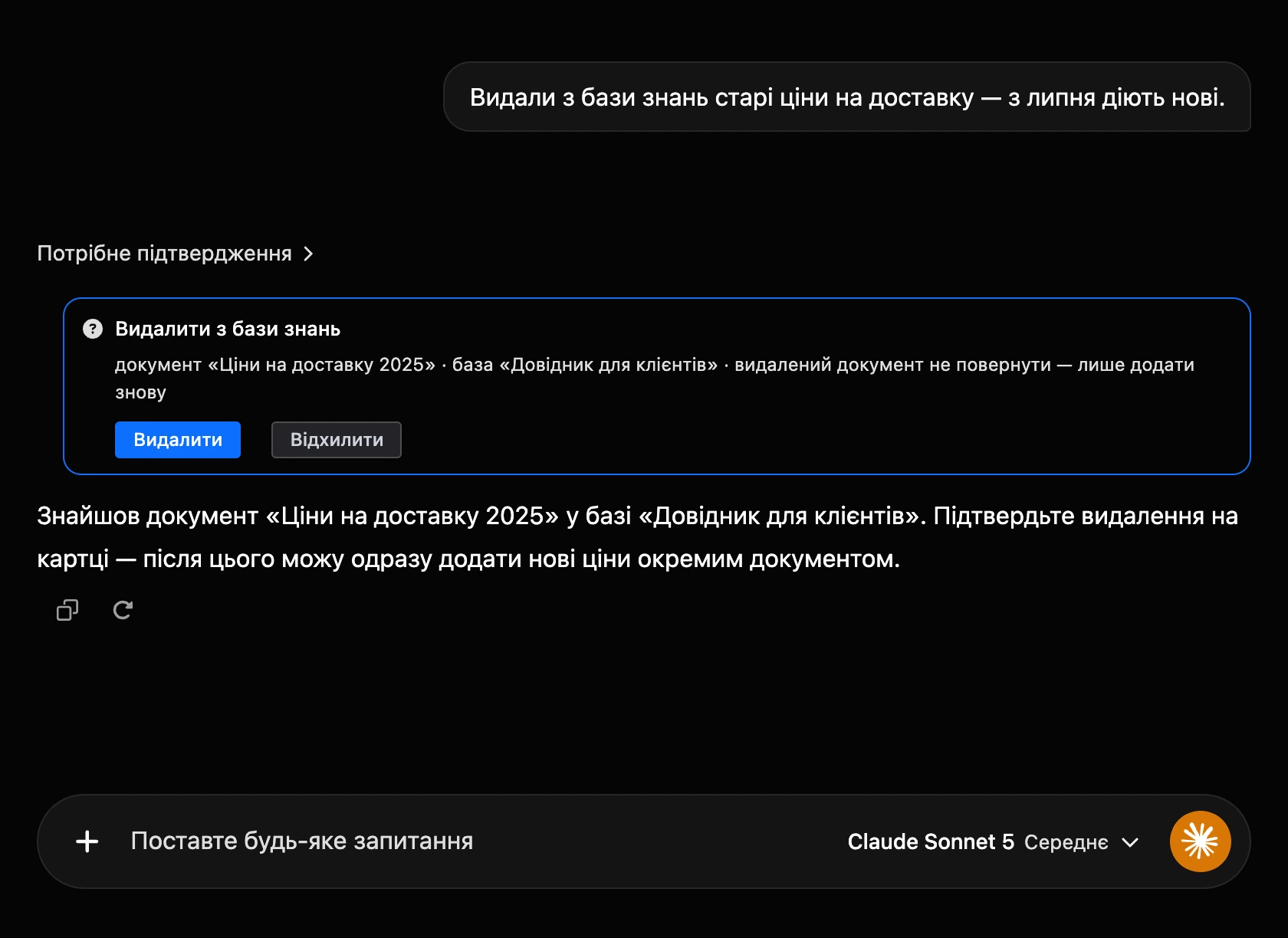Click the Середнє effort label

pyautogui.click(x=1066, y=842)
